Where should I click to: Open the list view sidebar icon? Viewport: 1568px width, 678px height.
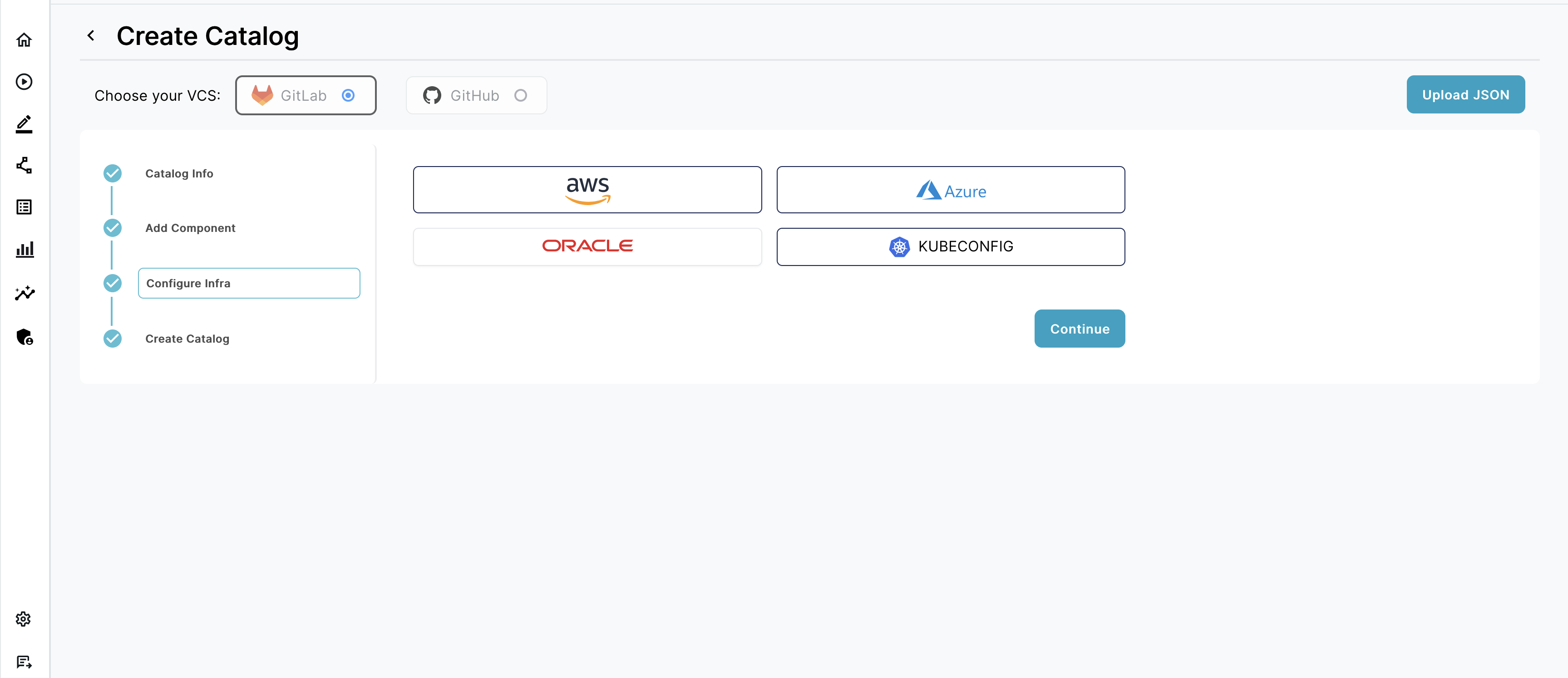24,207
